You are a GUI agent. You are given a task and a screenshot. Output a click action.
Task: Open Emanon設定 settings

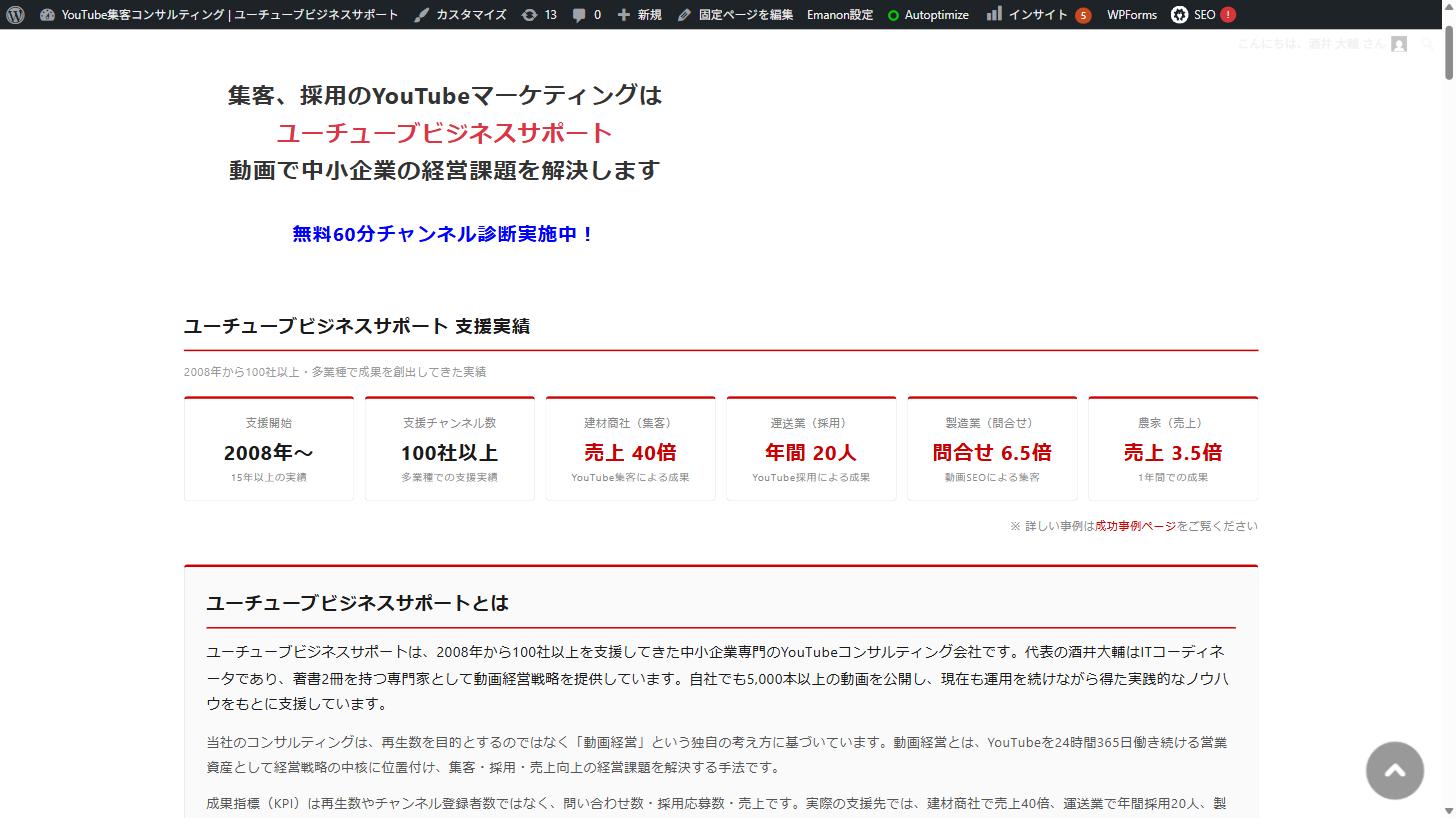click(x=840, y=15)
